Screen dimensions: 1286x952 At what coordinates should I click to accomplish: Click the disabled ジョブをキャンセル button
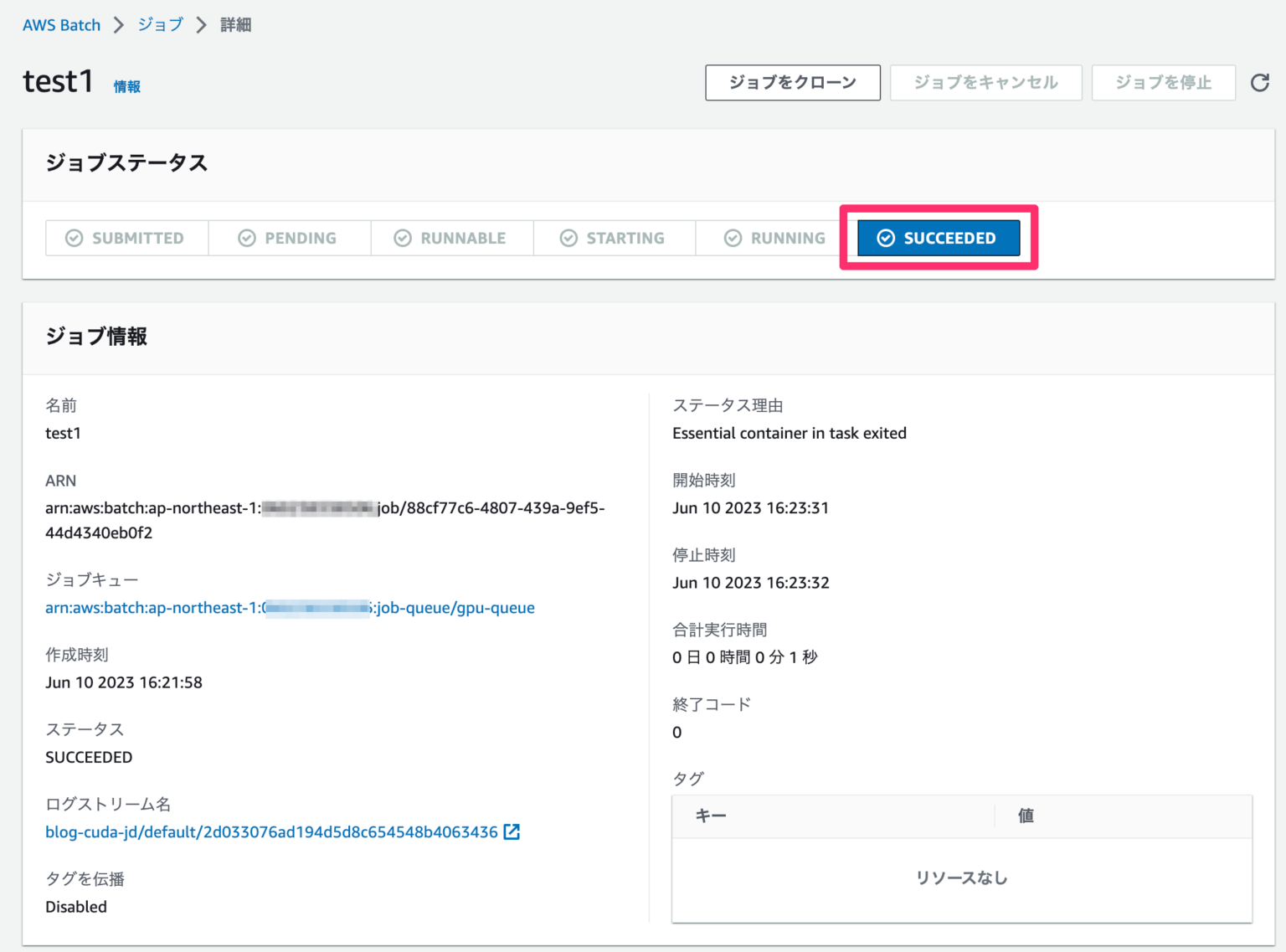coord(985,82)
